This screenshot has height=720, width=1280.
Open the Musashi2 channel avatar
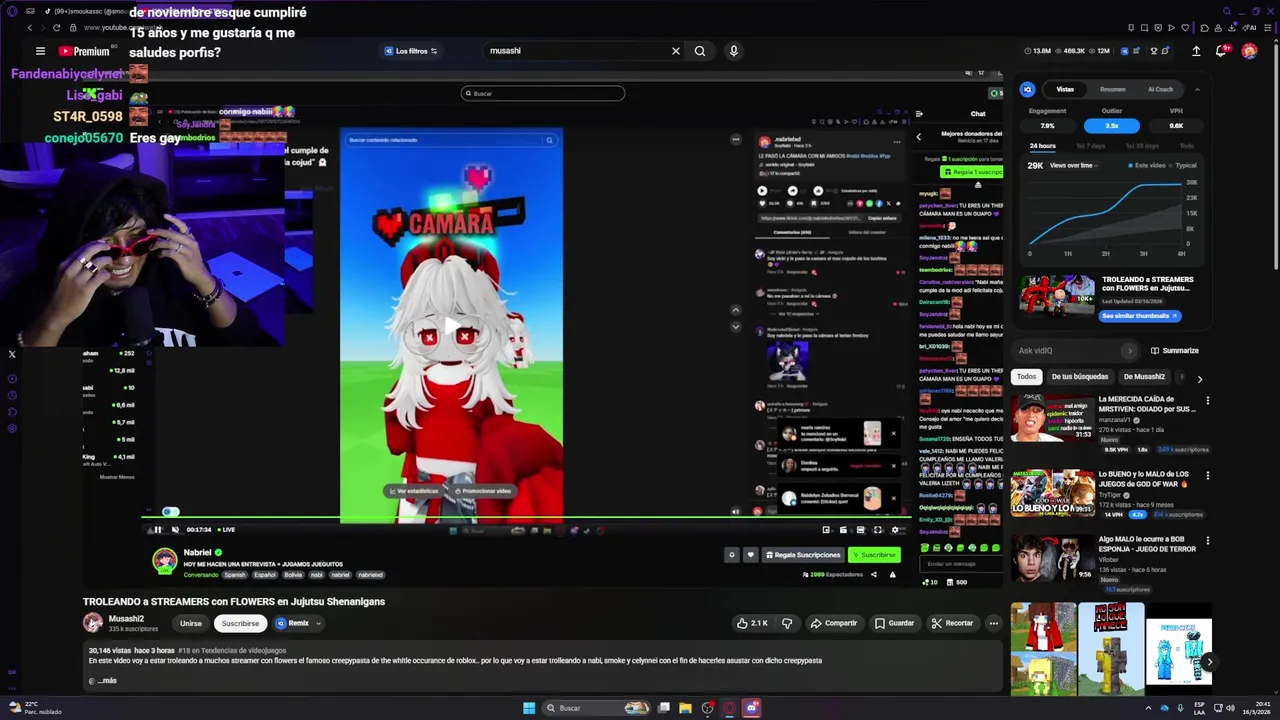click(x=93, y=623)
